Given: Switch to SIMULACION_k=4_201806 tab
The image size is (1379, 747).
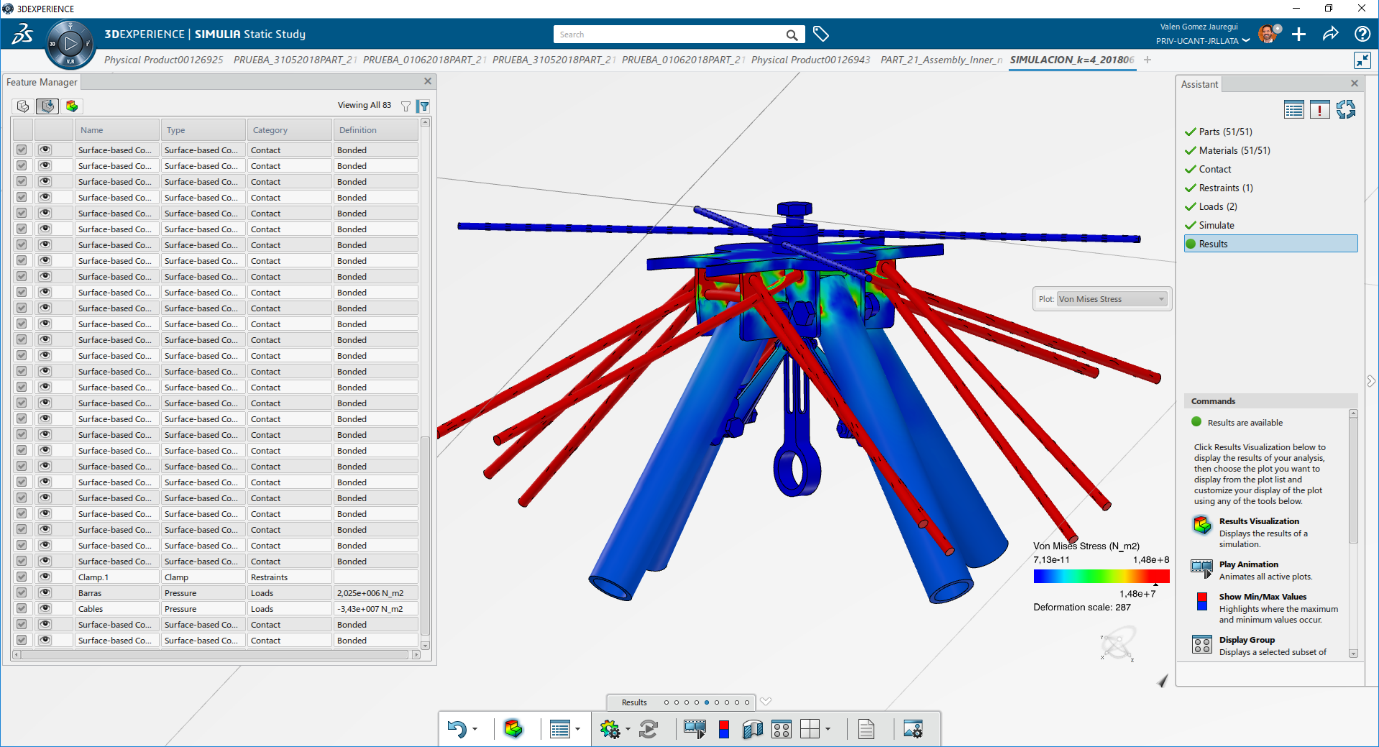Looking at the screenshot, I should tap(1071, 60).
